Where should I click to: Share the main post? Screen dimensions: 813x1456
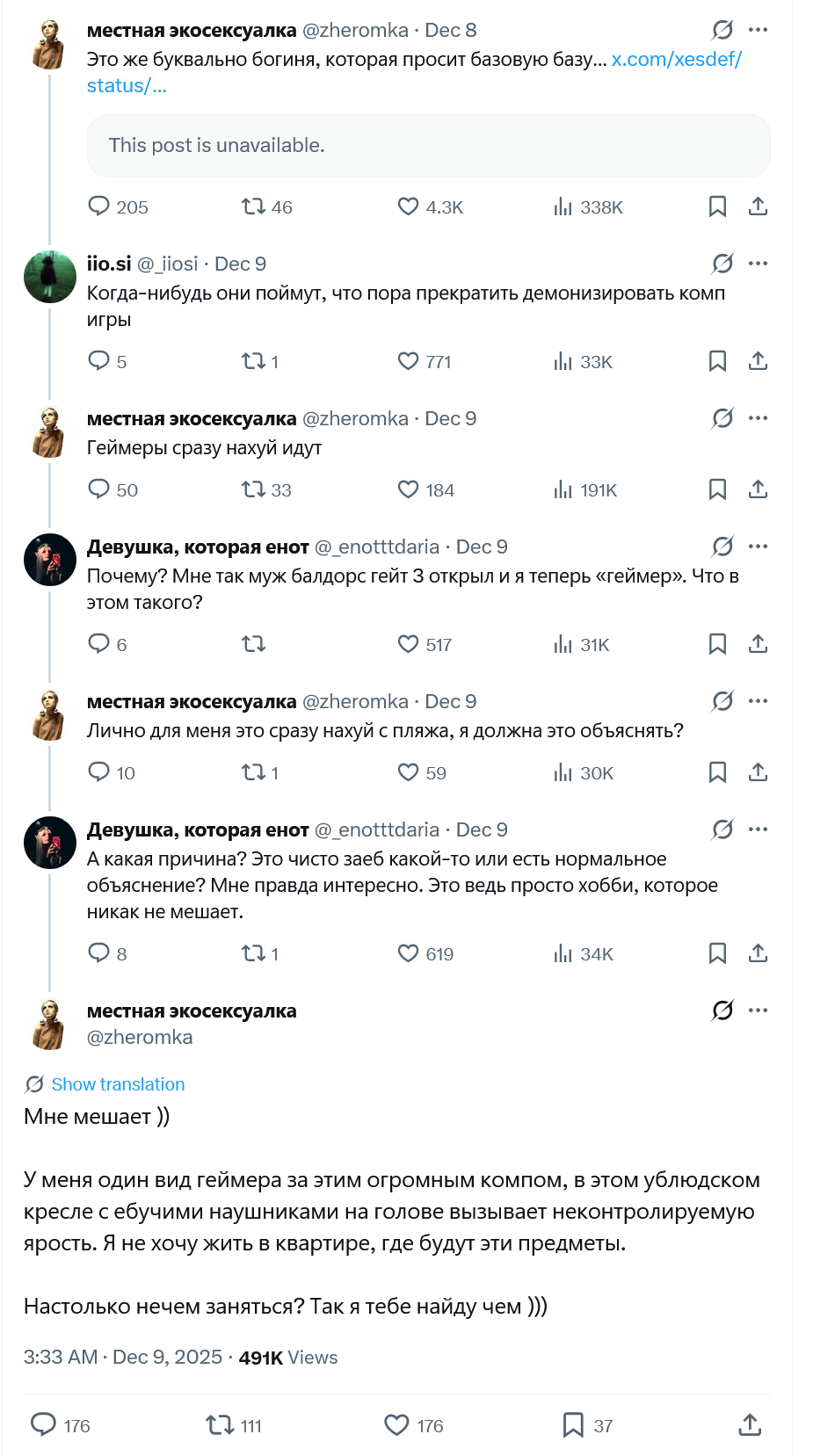[750, 1425]
